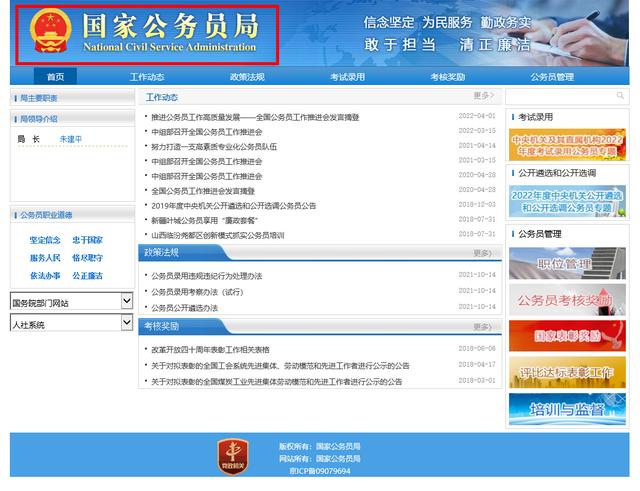Click 依法办事 in 公务员职业道德
The image size is (640, 491).
45,276
